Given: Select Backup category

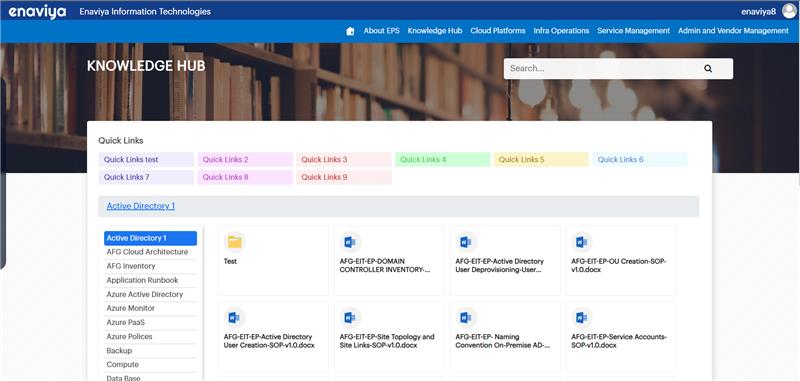Looking at the screenshot, I should point(151,351).
